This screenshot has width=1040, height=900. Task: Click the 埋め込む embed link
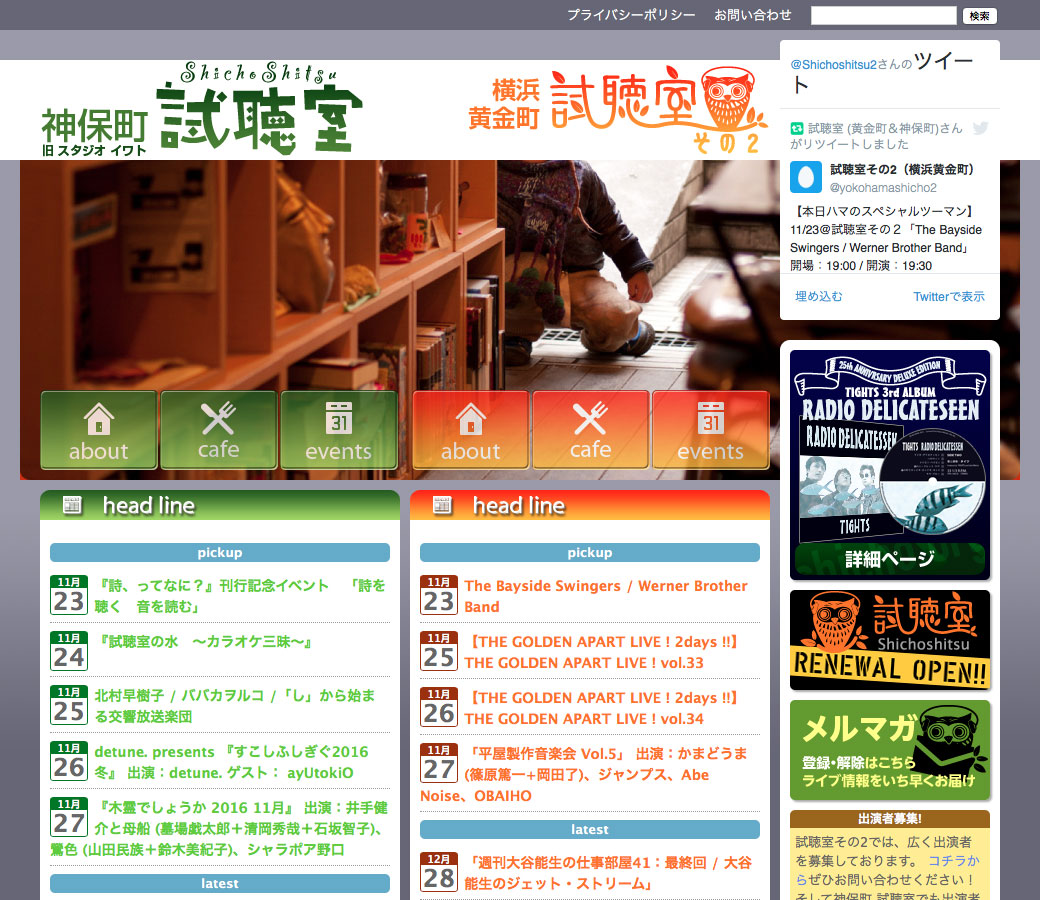tap(818, 296)
